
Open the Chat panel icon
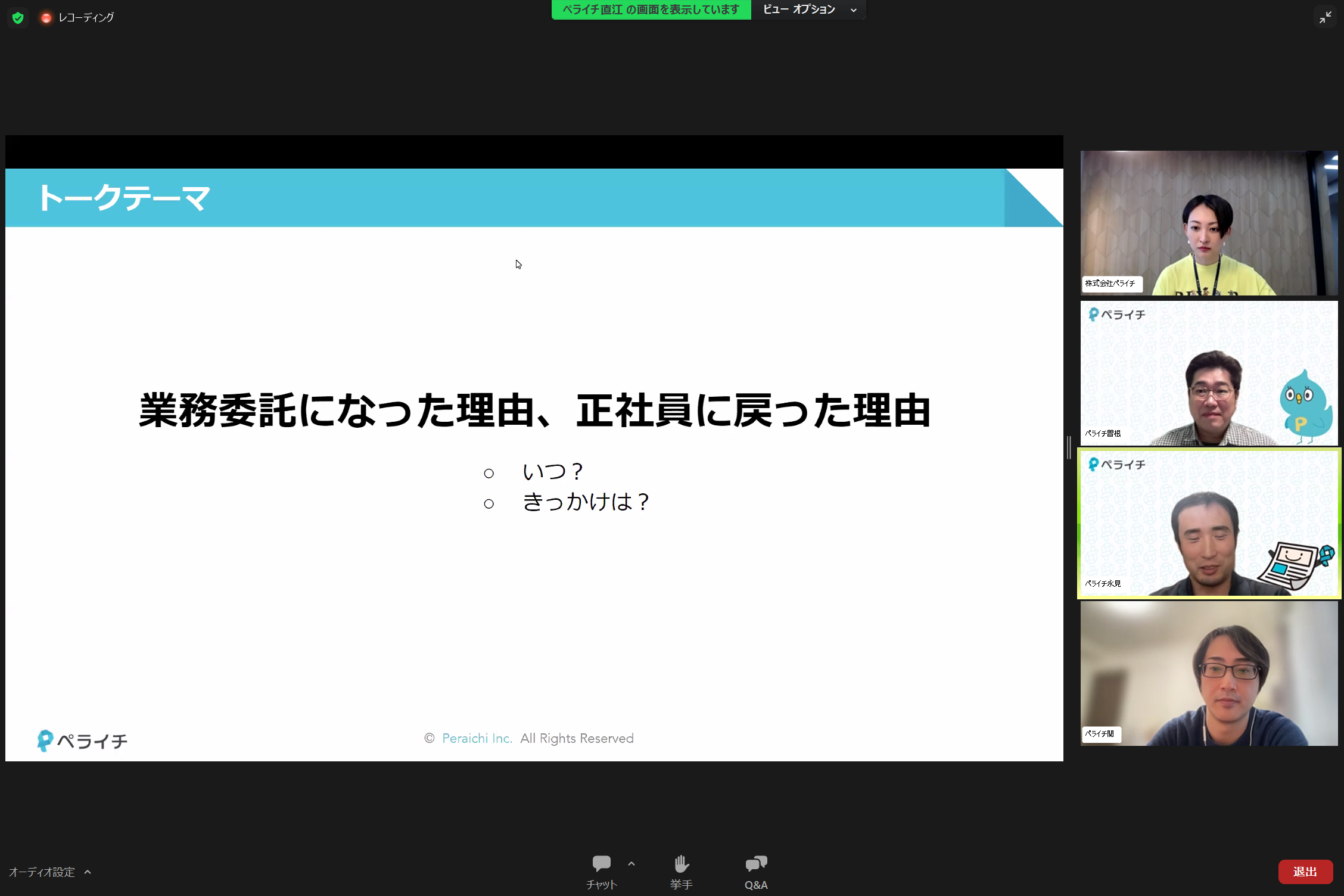click(601, 864)
